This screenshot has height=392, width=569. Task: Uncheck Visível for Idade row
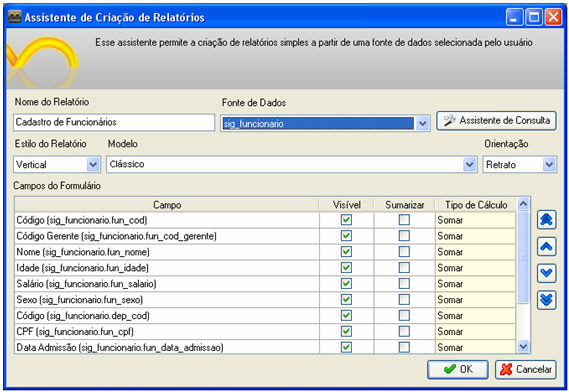pyautogui.click(x=346, y=268)
